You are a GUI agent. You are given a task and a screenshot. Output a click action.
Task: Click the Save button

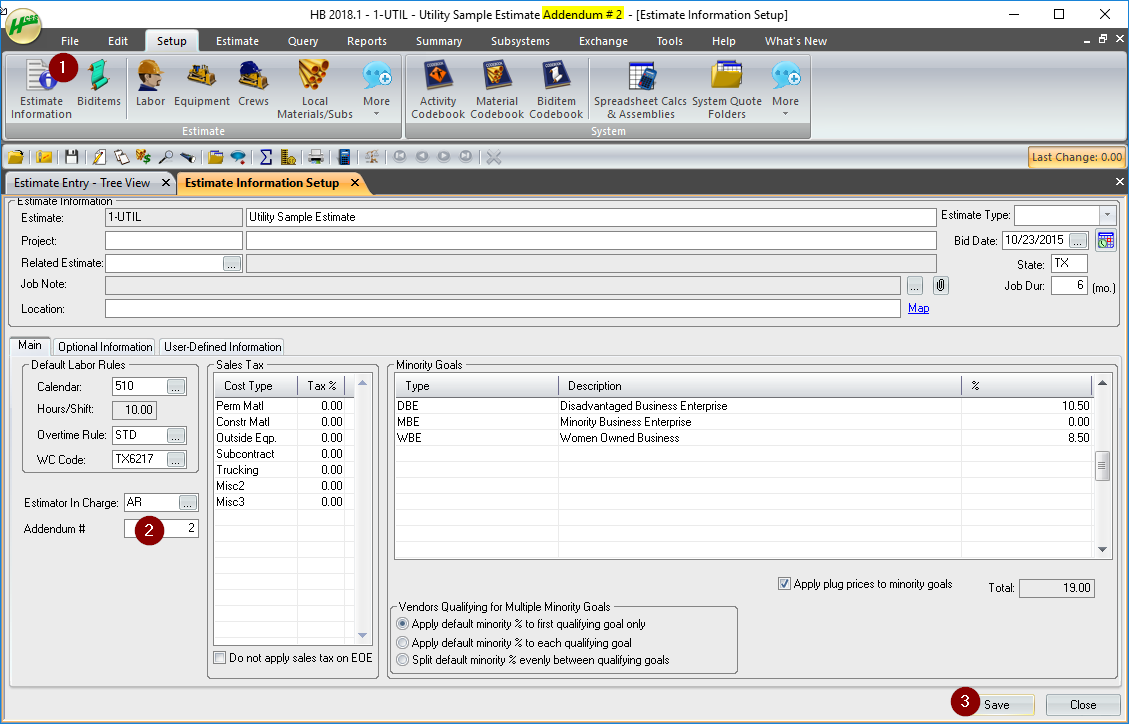[x=997, y=705]
